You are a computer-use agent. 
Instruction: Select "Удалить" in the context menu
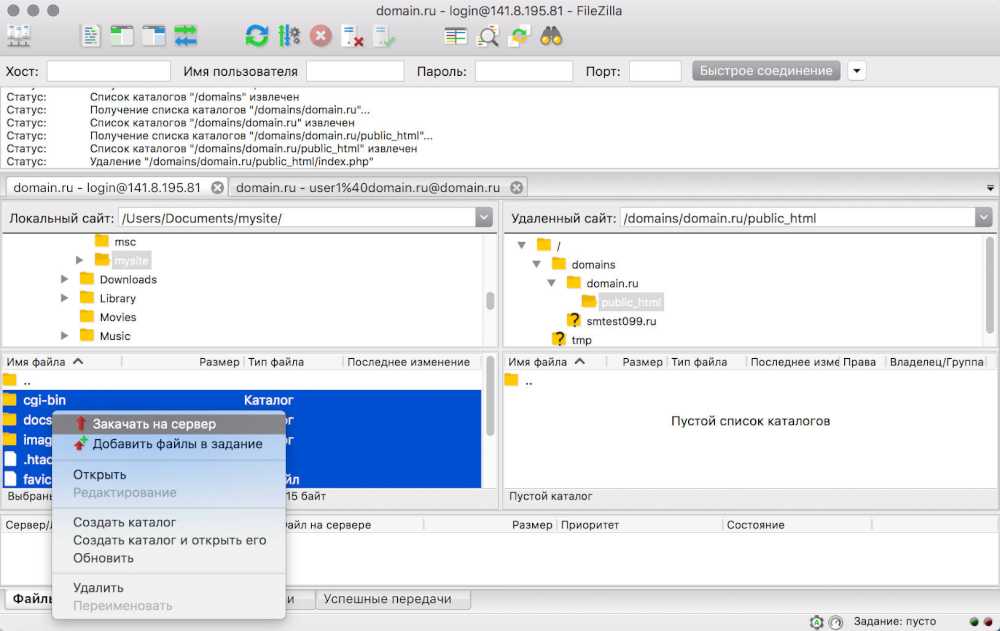point(98,588)
